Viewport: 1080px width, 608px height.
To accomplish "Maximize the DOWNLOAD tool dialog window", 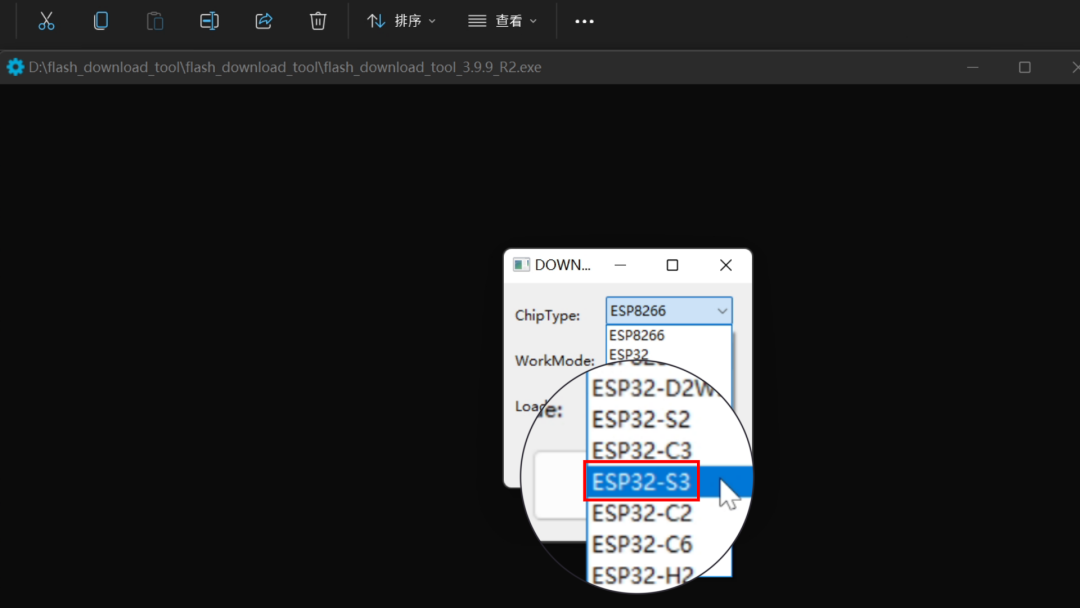I will (672, 265).
